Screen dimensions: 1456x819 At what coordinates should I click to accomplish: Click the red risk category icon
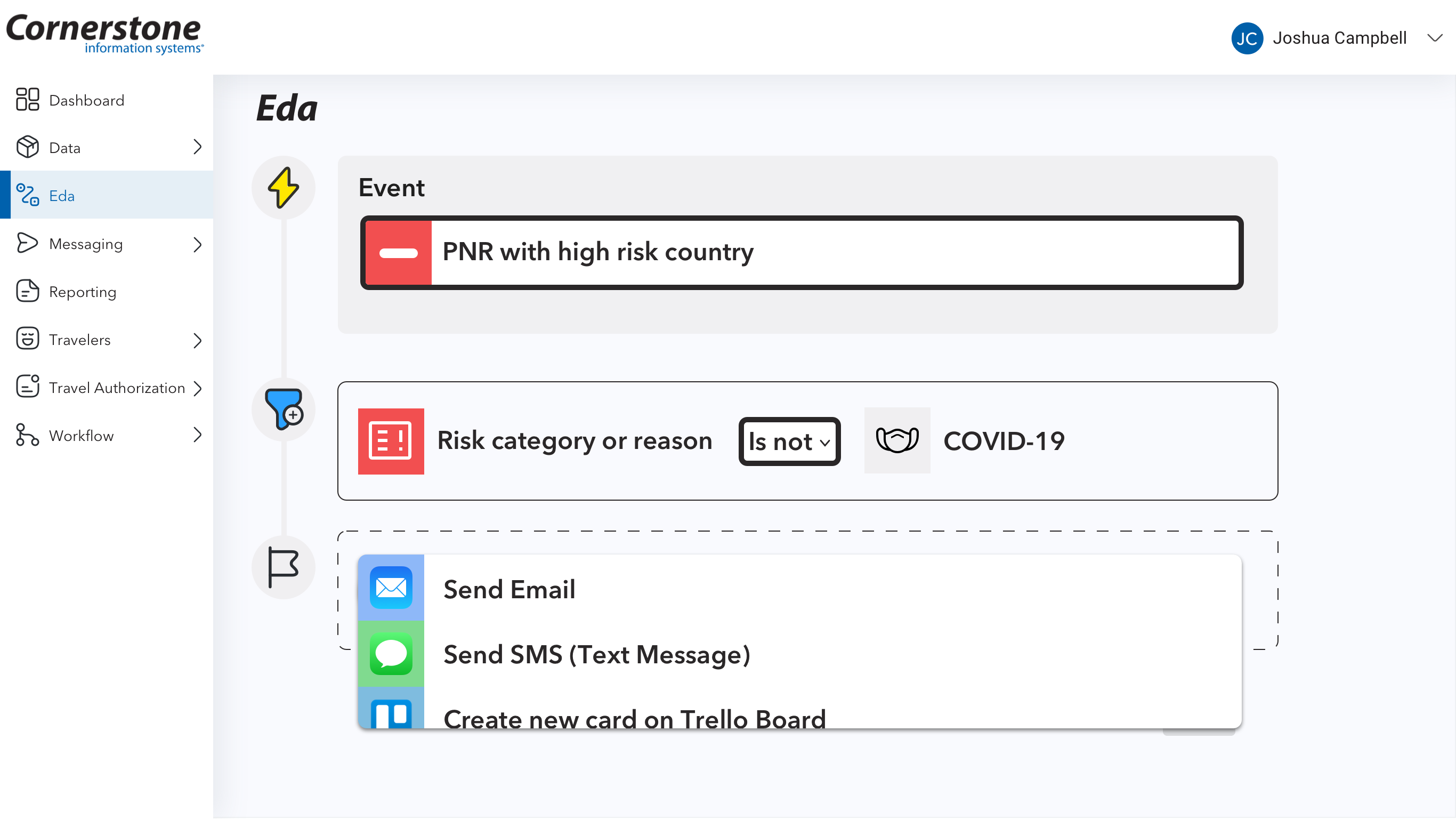point(391,441)
